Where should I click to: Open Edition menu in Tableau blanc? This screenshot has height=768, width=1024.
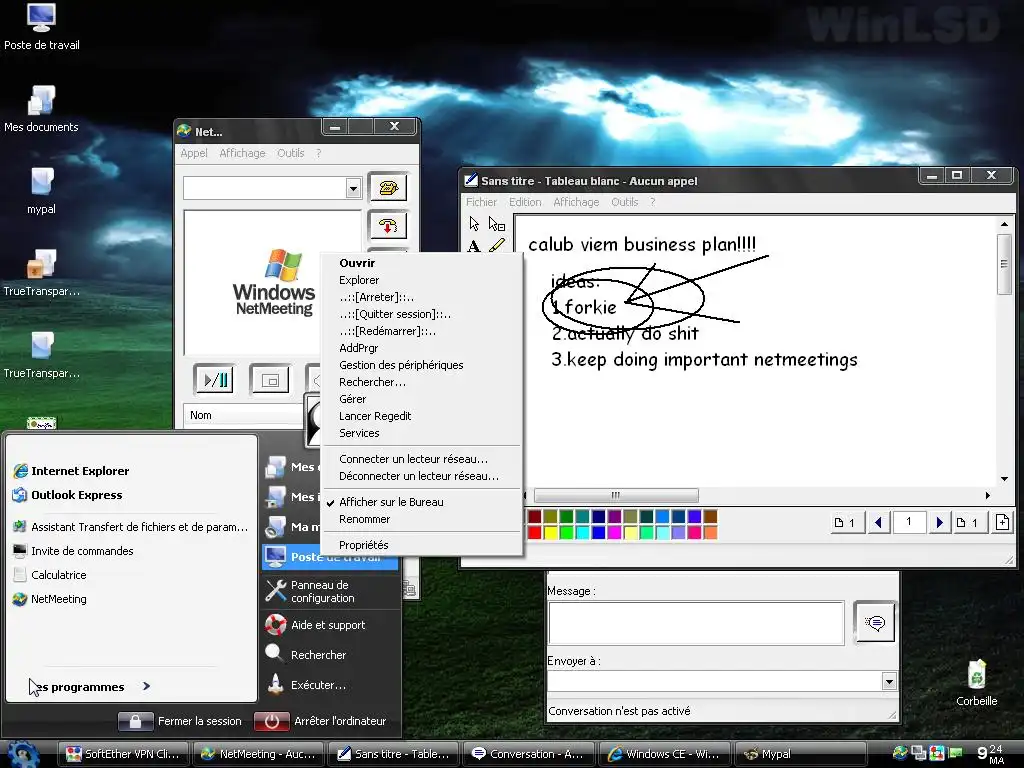tap(525, 202)
